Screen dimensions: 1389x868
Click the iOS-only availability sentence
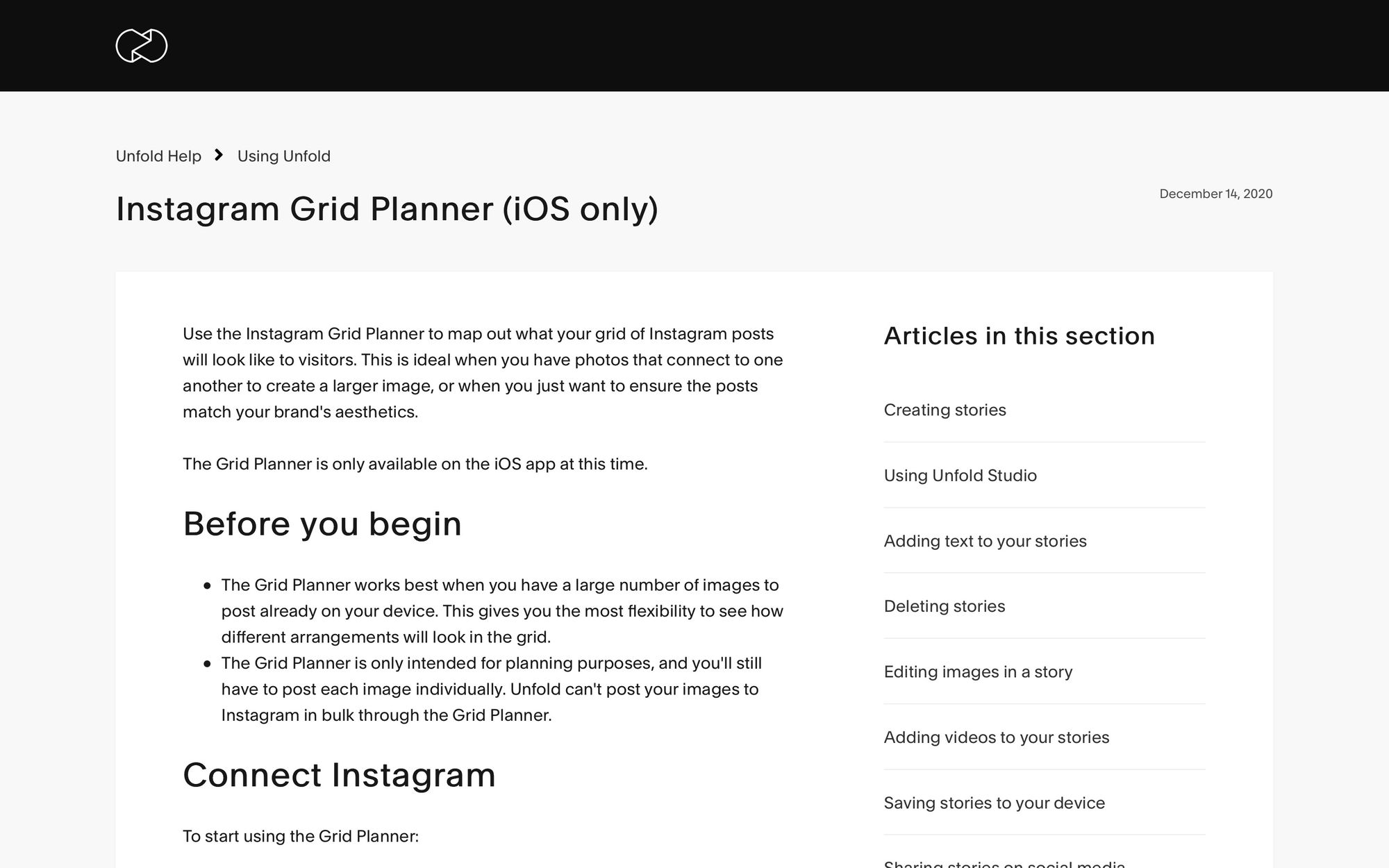pyautogui.click(x=415, y=464)
